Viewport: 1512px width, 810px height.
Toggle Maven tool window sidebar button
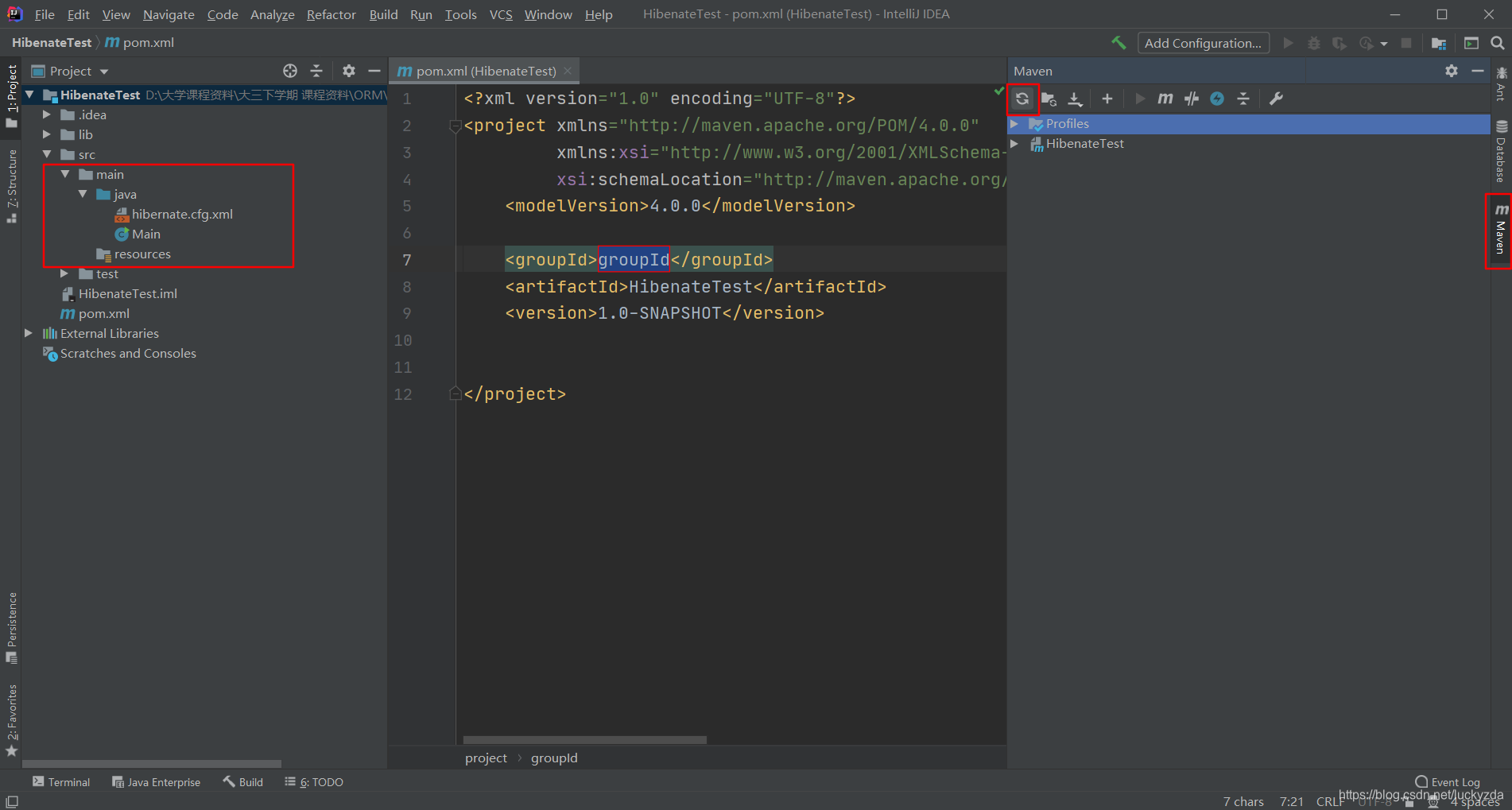pyautogui.click(x=1501, y=231)
